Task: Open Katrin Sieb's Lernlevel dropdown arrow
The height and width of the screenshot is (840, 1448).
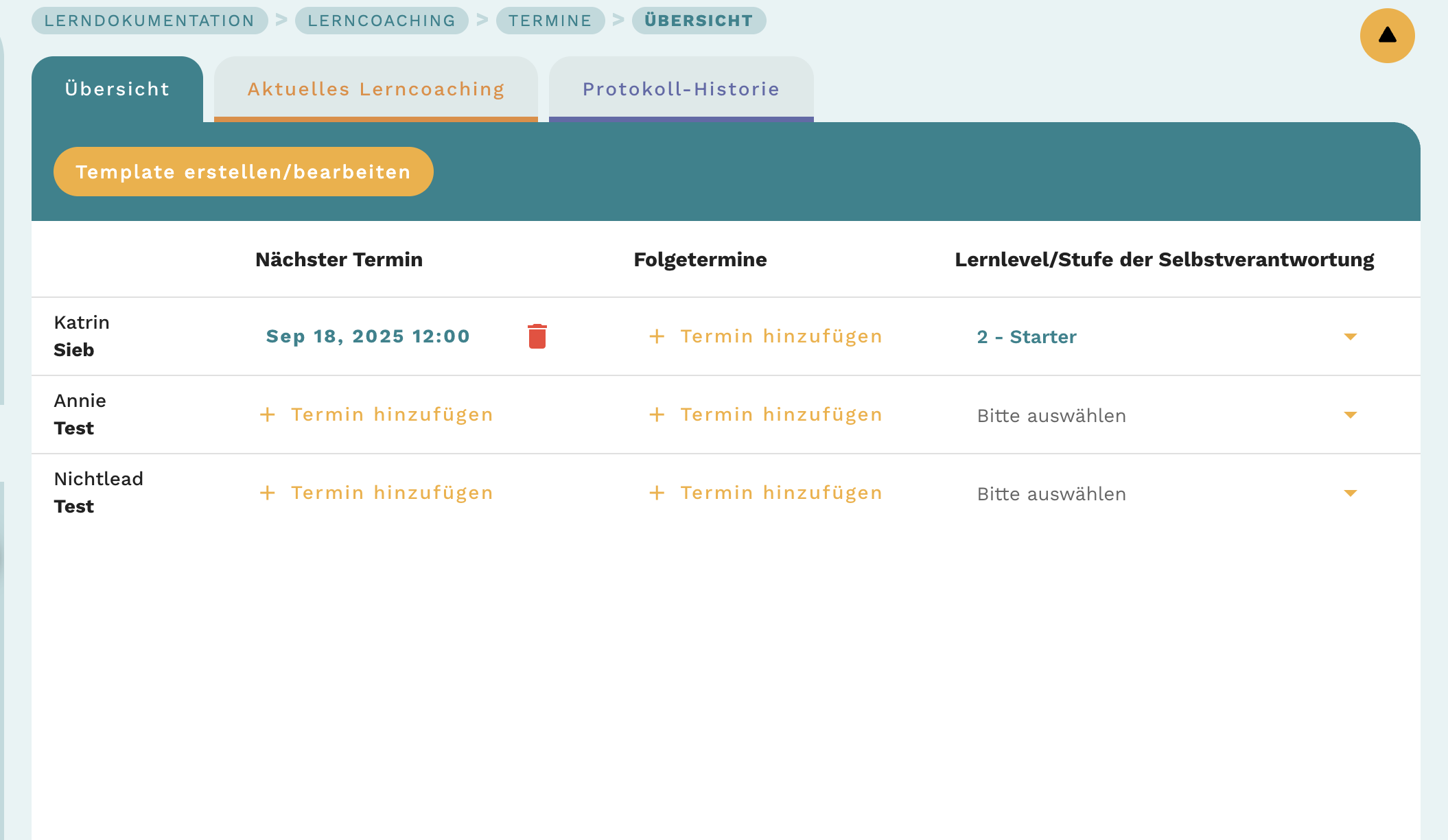Action: click(x=1350, y=336)
